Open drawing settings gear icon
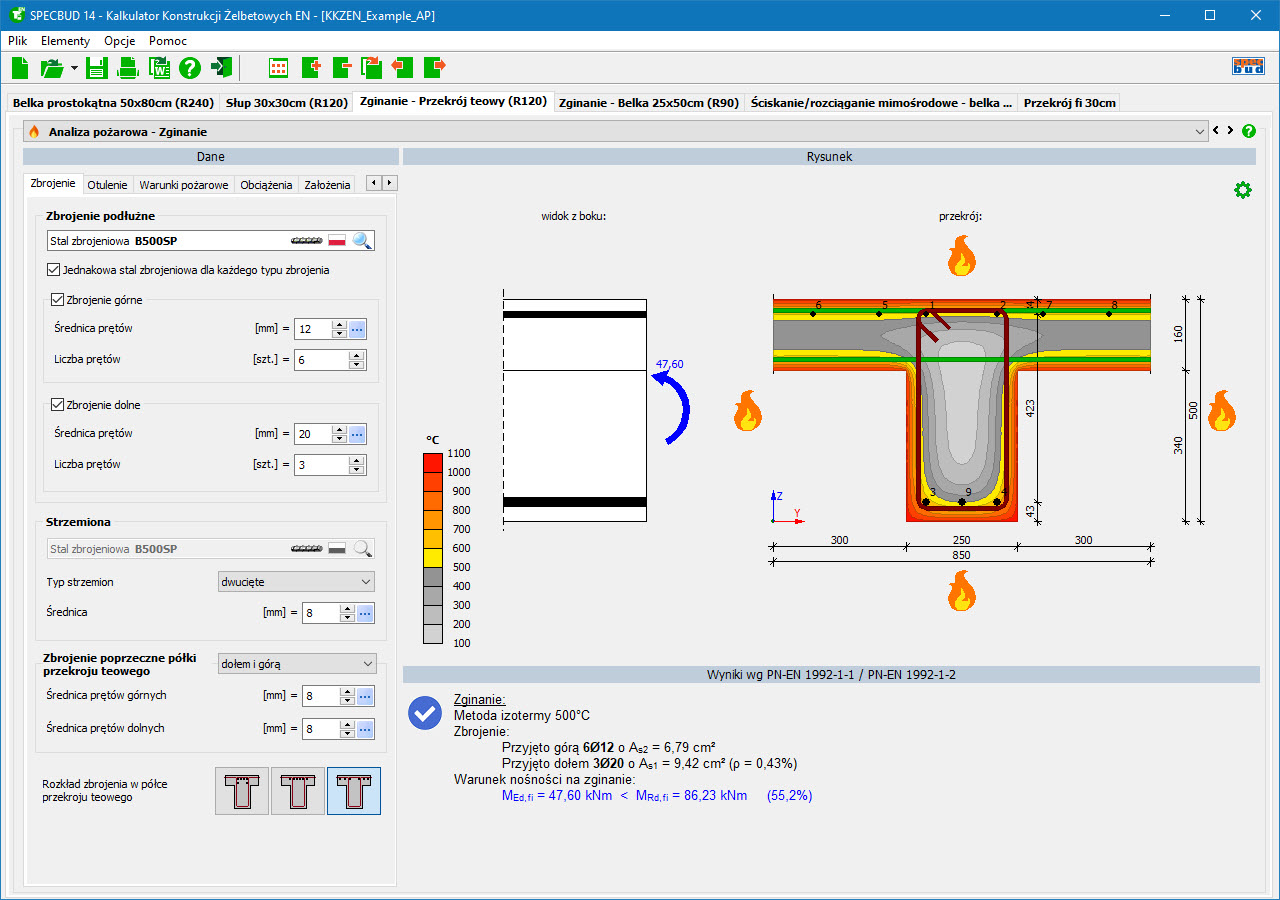The width and height of the screenshot is (1280, 900). [x=1242, y=190]
